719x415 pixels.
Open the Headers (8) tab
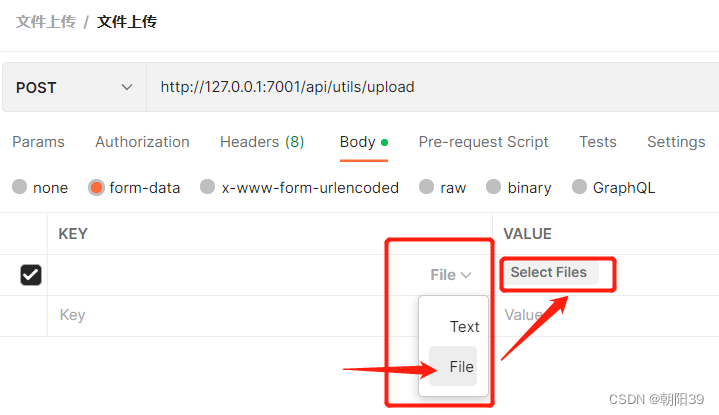[x=262, y=142]
